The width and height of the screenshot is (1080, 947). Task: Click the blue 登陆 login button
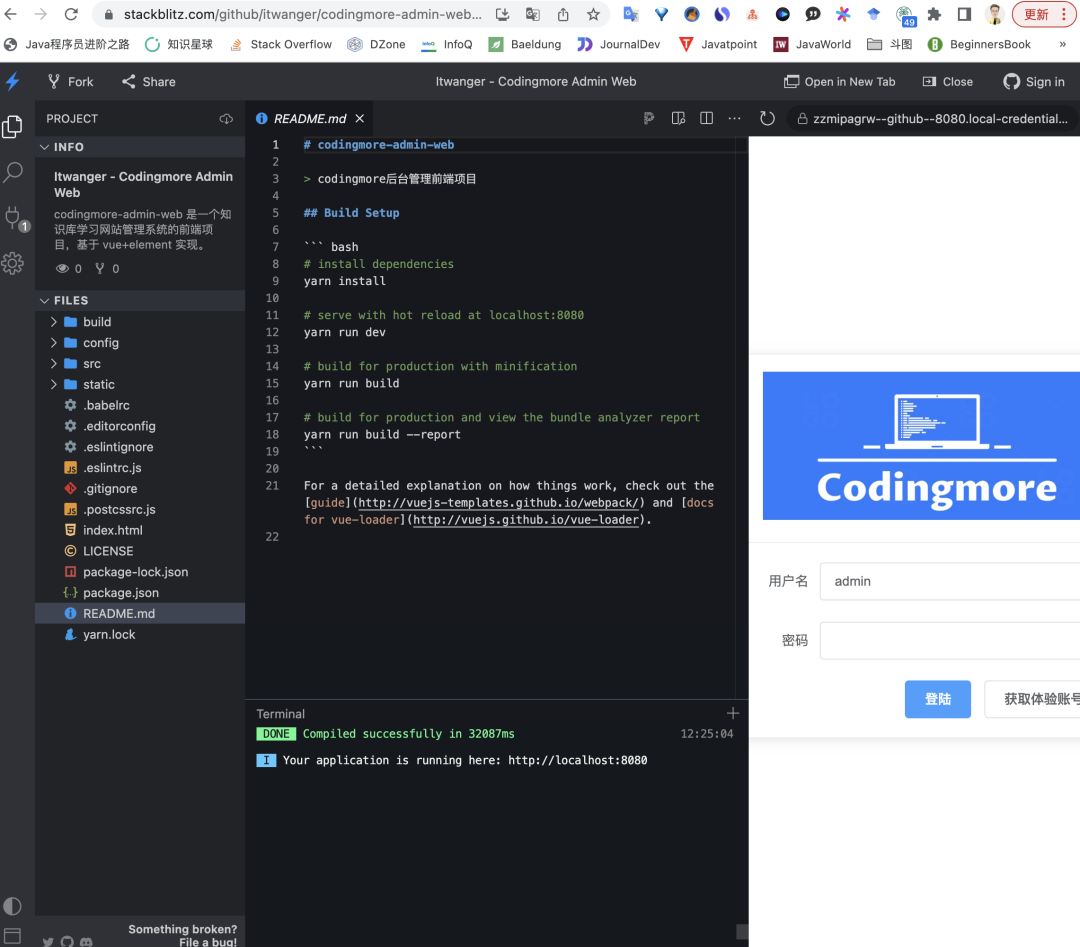(x=937, y=699)
